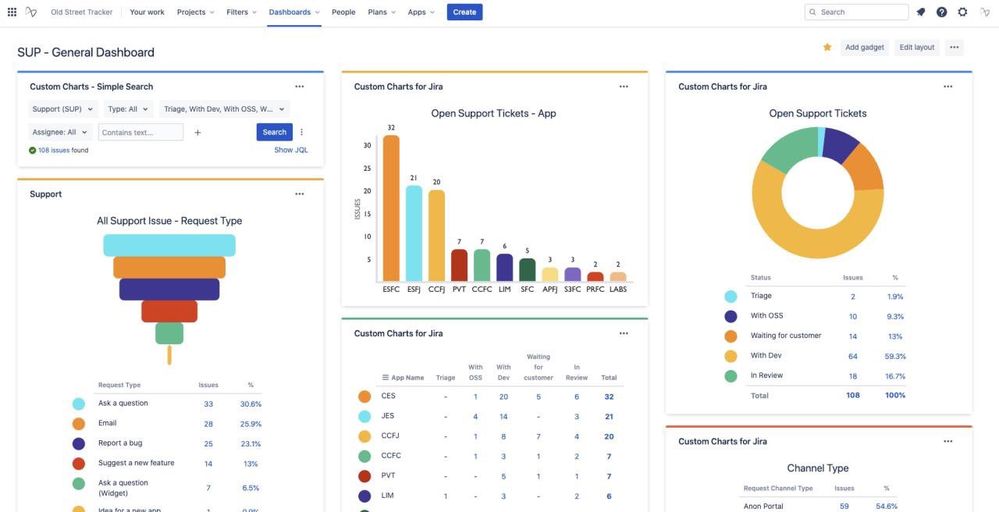Image resolution: width=999 pixels, height=512 pixels.
Task: Click the Ask a question legend color swatch
Action: pyautogui.click(x=78, y=404)
